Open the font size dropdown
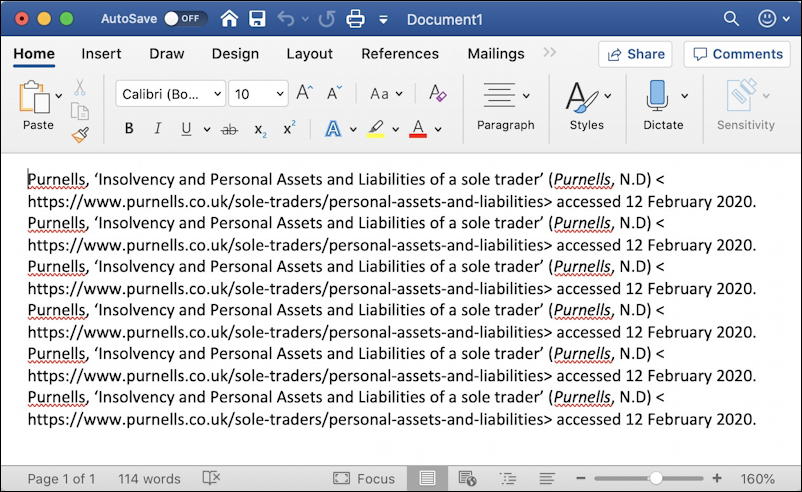802x492 pixels. [258, 94]
